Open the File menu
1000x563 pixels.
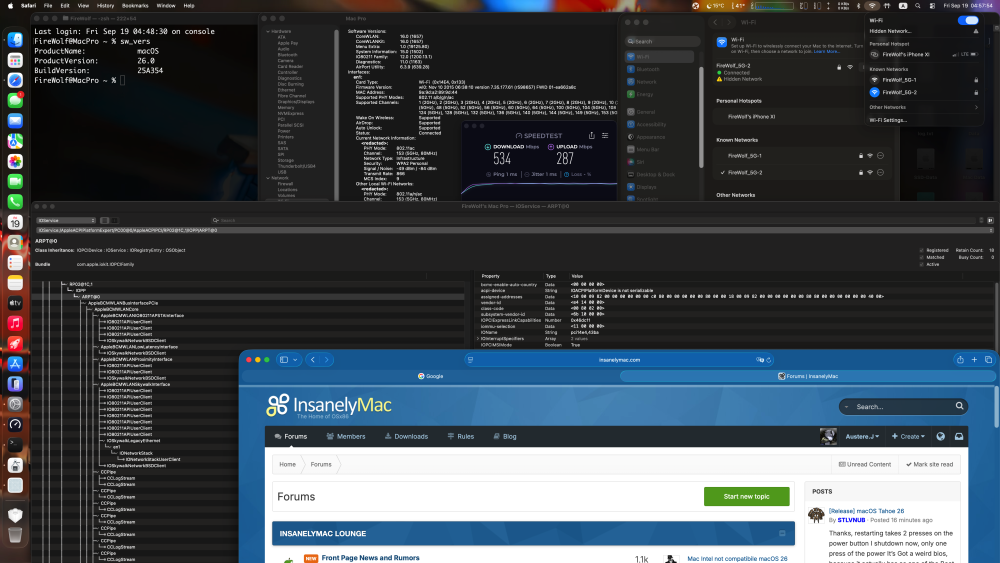(x=48, y=6)
